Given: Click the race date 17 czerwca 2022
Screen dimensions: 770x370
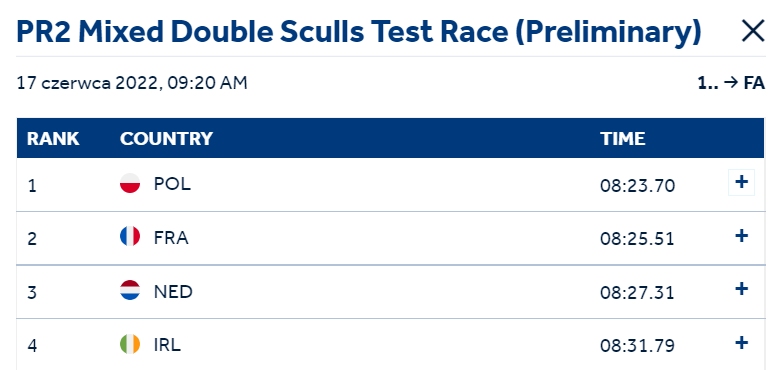Looking at the screenshot, I should point(87,83).
